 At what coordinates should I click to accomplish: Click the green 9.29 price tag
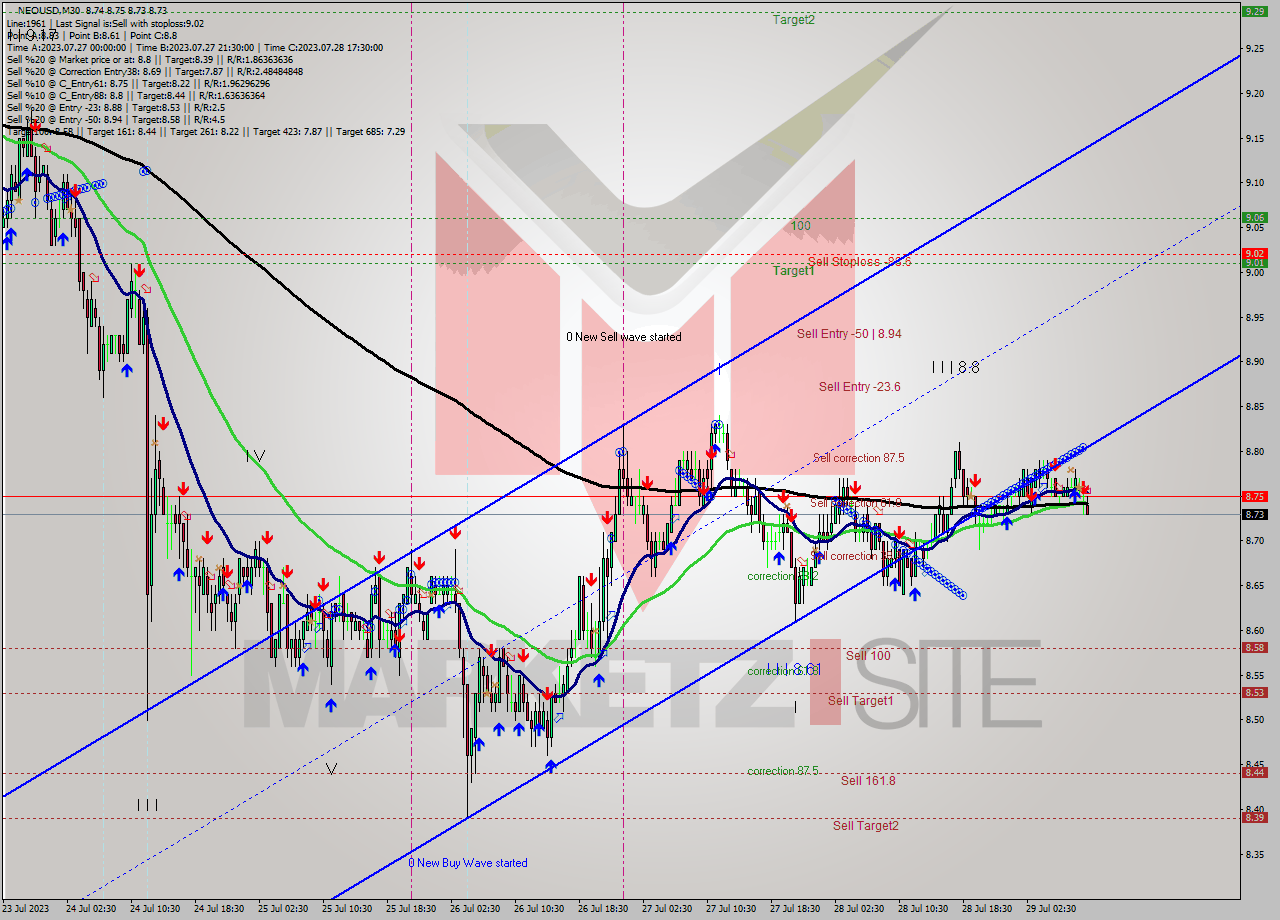coord(1255,11)
